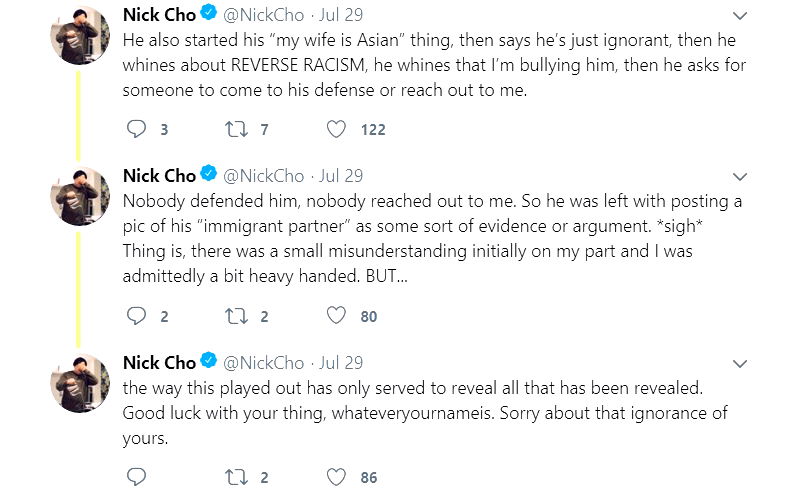Open Jul 29 timestamp of first tweet
Screen dimensions: 800x496
[x=340, y=16]
